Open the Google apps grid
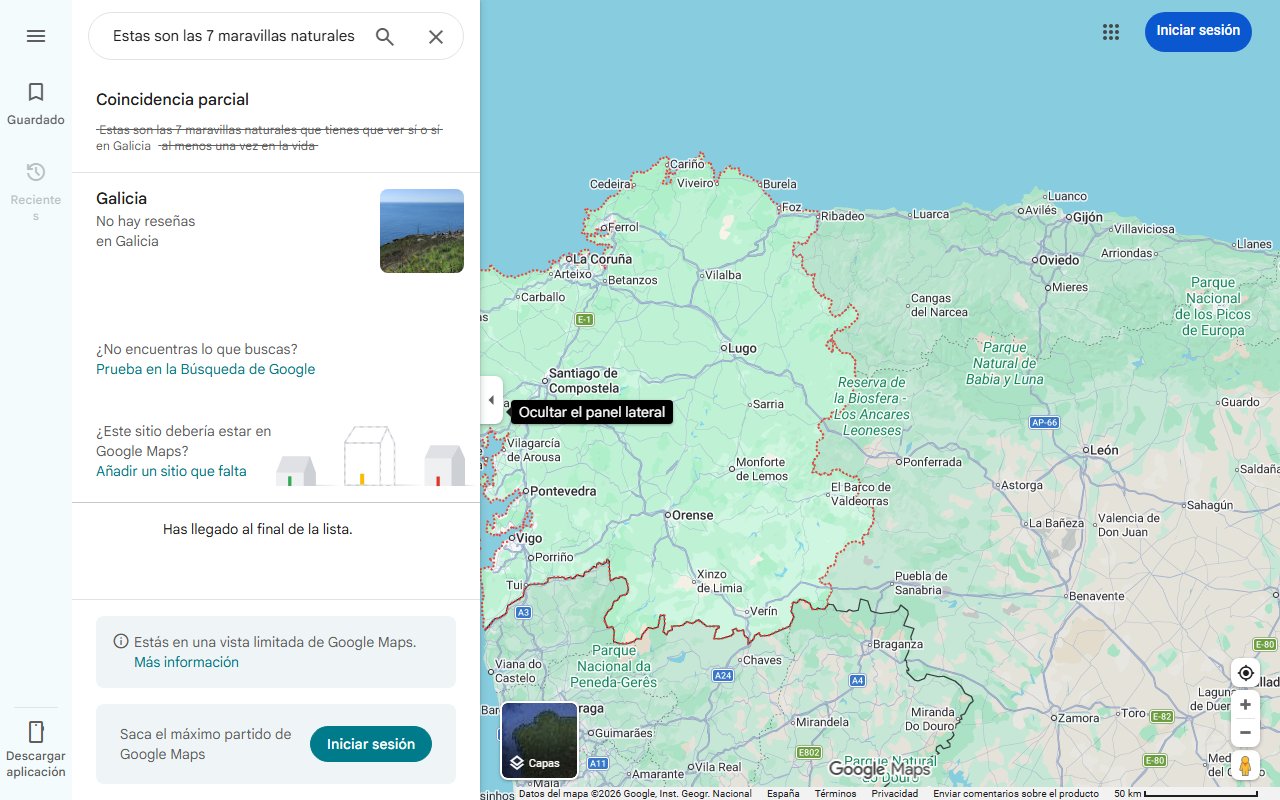The height and width of the screenshot is (800, 1280). (x=1111, y=32)
